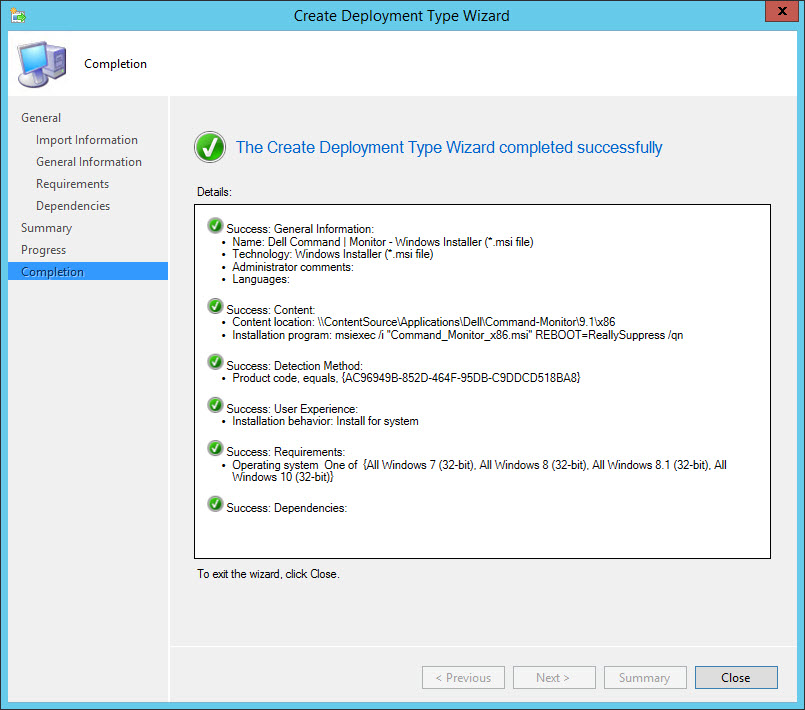Click the Product code detection method line
Image resolution: width=805 pixels, height=710 pixels.
(x=406, y=378)
